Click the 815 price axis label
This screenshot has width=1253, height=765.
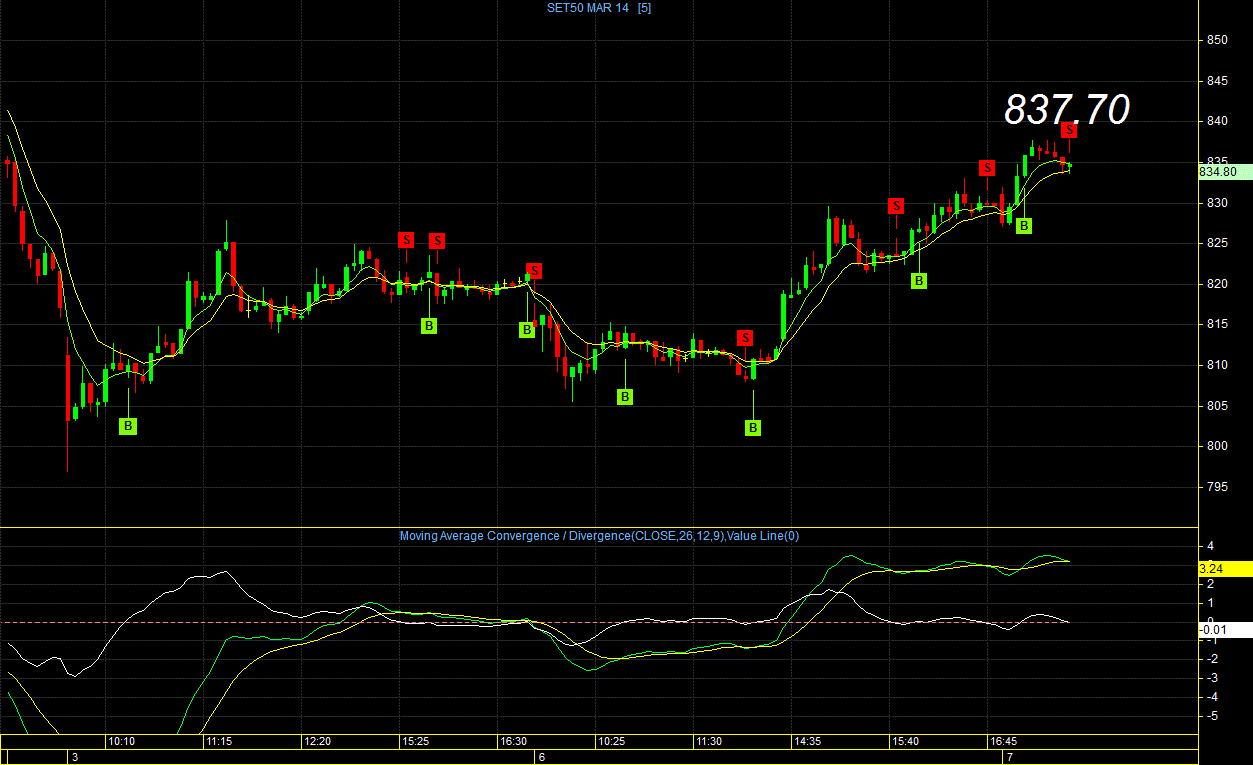coord(1217,324)
